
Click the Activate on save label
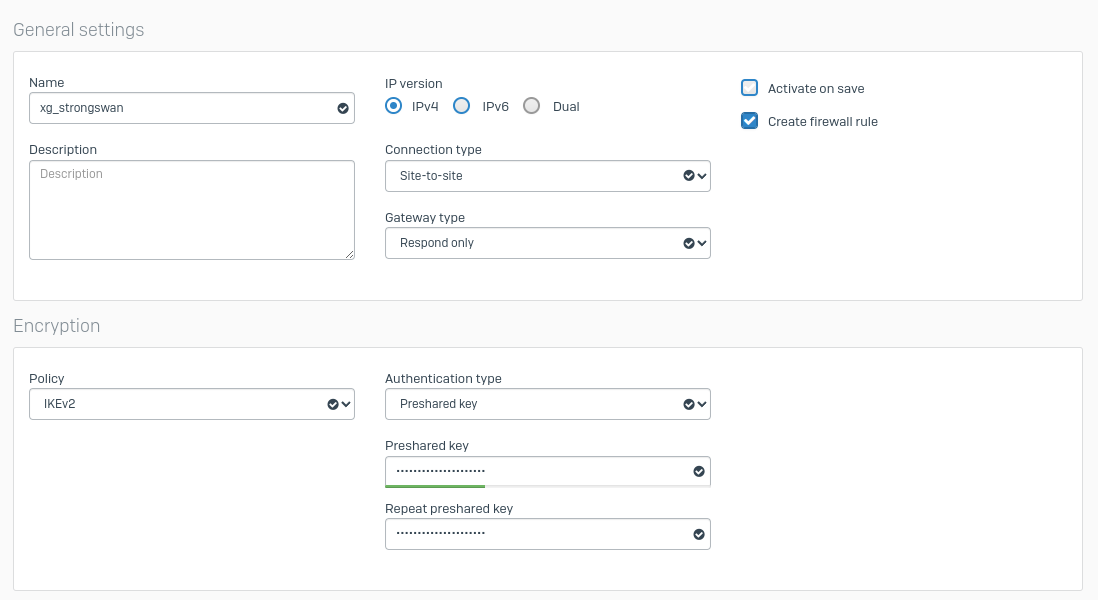(816, 89)
